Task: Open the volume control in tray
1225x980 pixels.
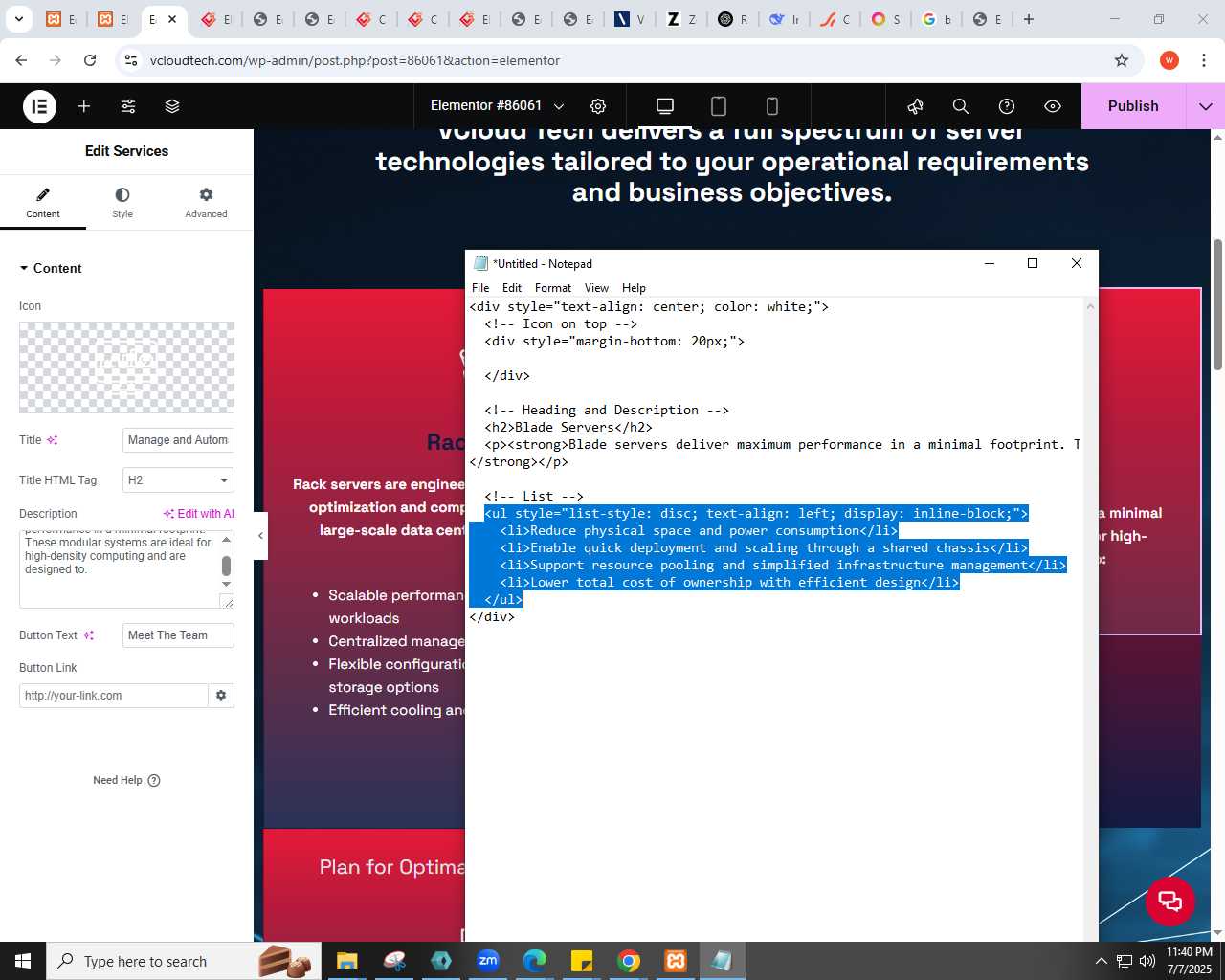Action: tap(1147, 961)
